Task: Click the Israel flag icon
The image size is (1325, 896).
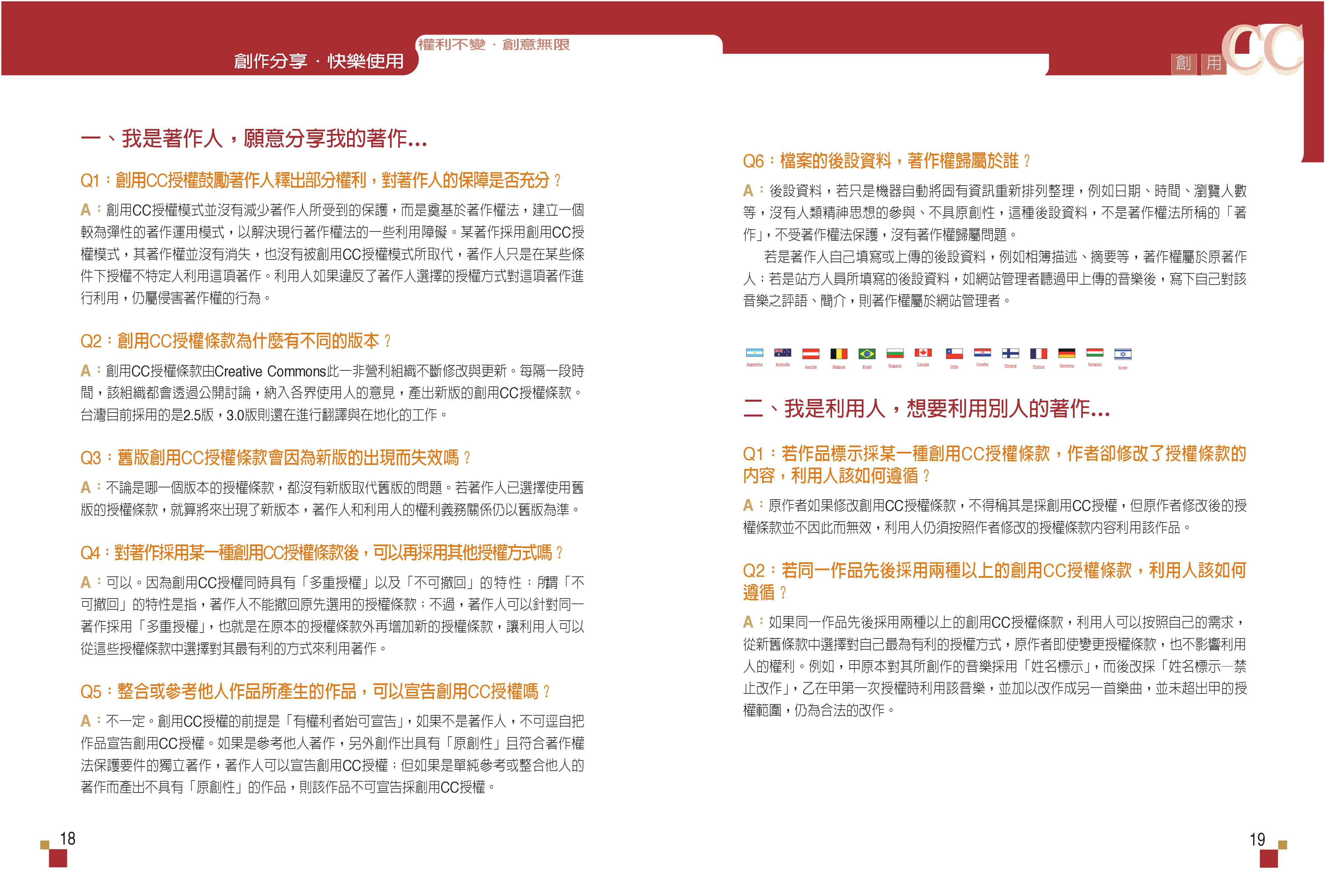Action: pos(1123,355)
